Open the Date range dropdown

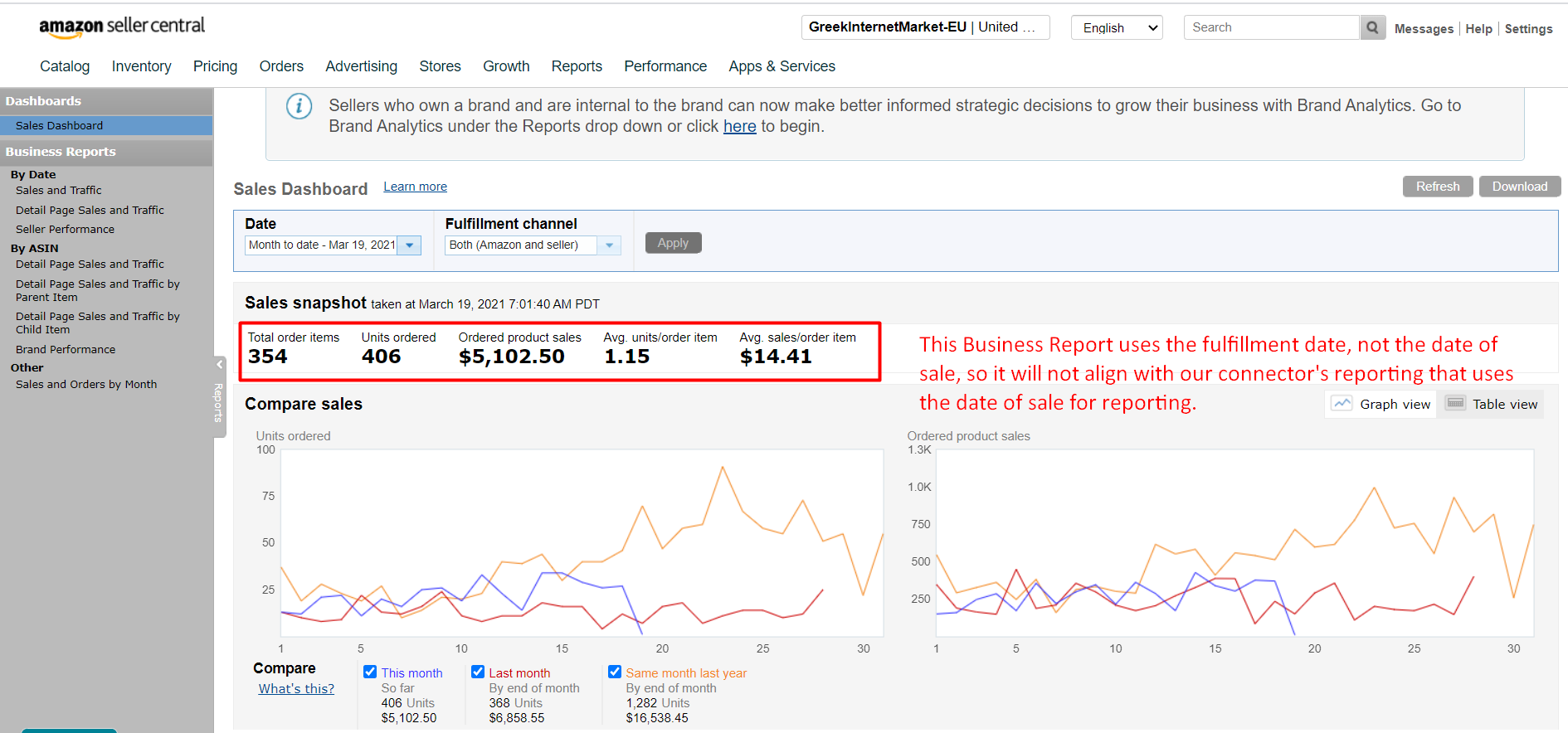[334, 245]
